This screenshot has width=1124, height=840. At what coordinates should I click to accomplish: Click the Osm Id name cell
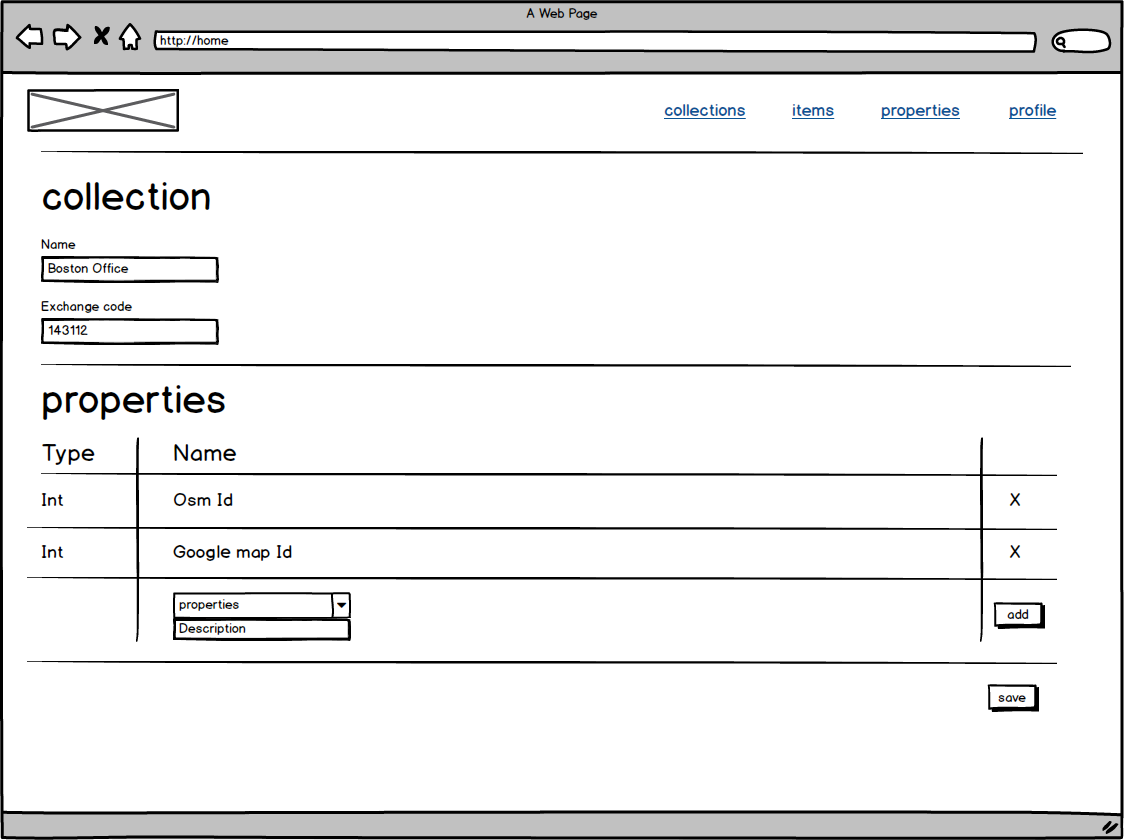pyautogui.click(x=203, y=500)
